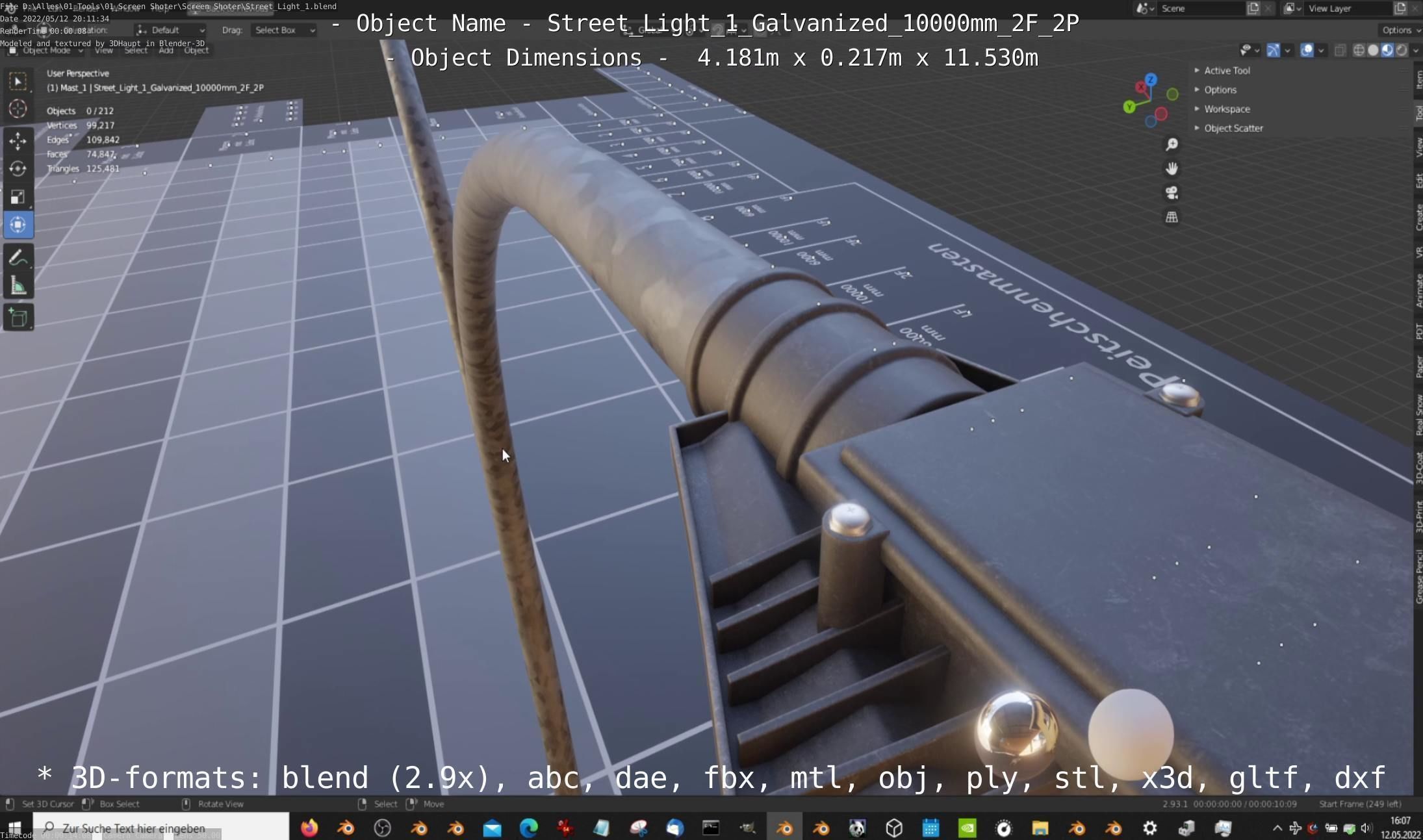Click the 3D Cursor tool
This screenshot has height=840, width=1423.
click(18, 109)
